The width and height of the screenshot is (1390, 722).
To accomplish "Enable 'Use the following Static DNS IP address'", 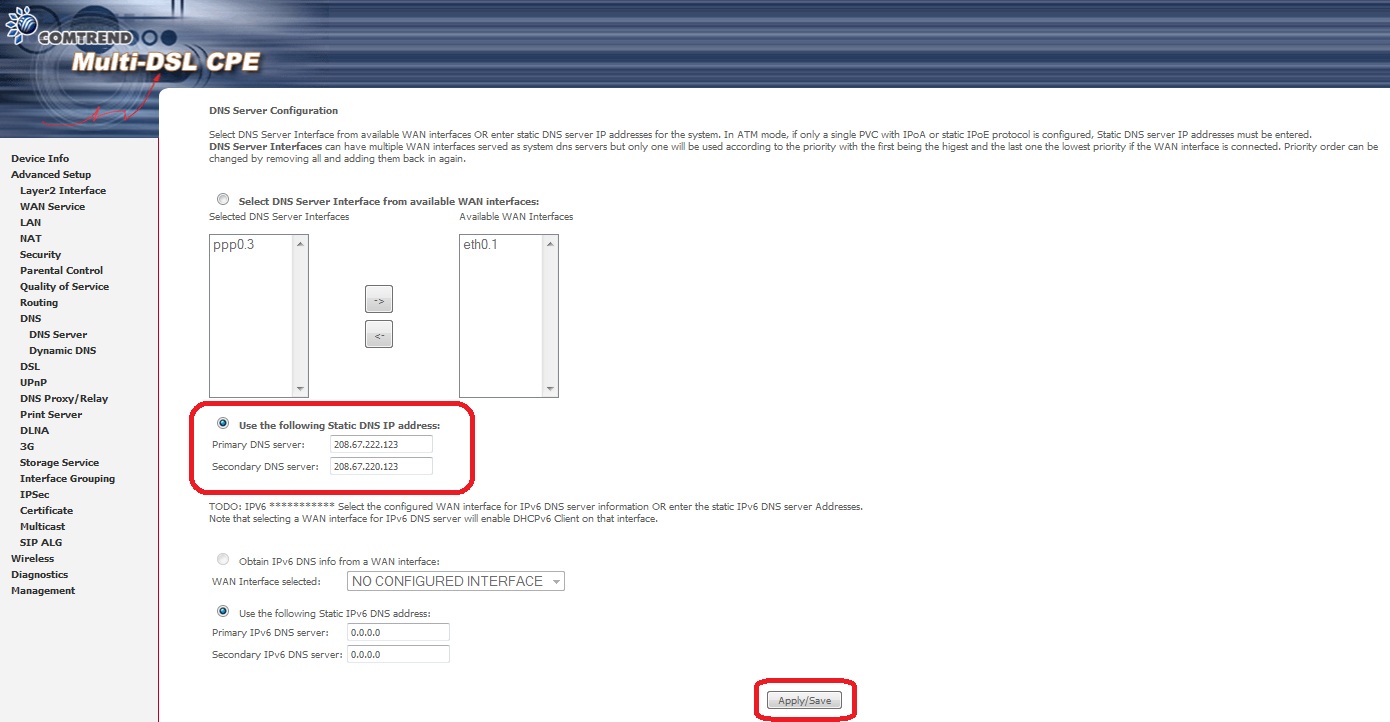I will [x=222, y=422].
